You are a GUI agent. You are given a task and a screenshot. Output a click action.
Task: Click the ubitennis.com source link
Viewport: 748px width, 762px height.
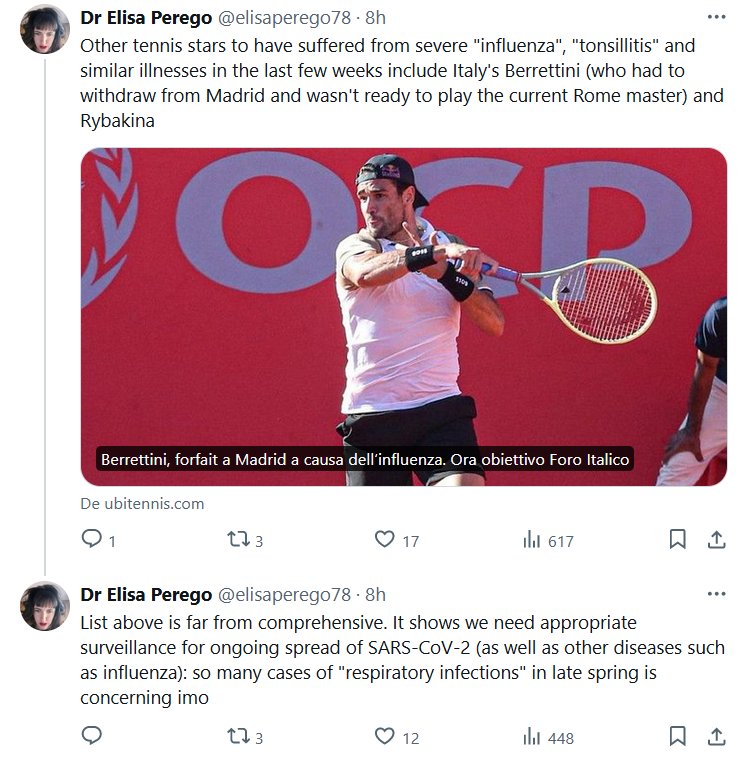coord(142,504)
